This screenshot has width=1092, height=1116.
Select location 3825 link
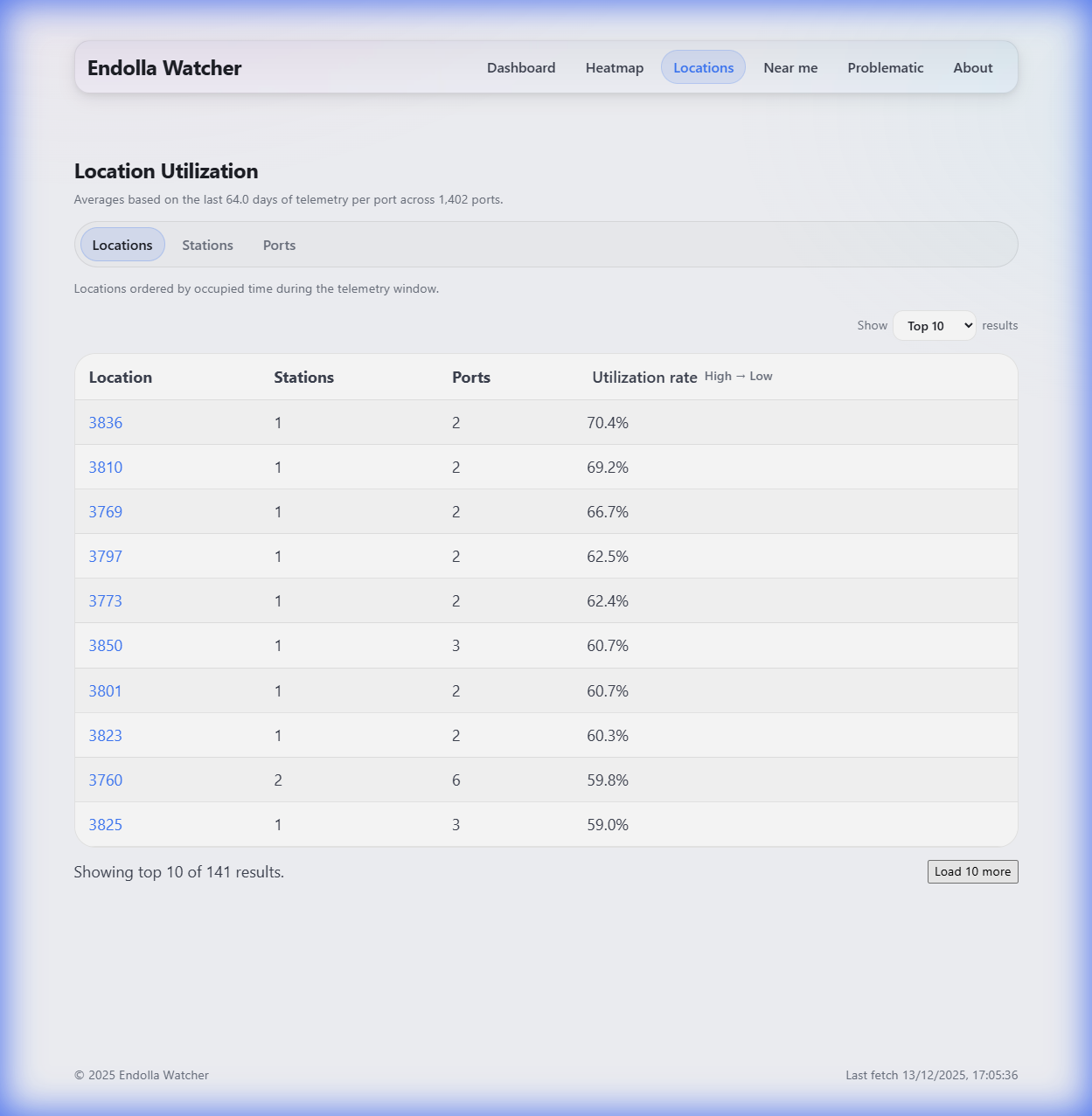(x=106, y=825)
